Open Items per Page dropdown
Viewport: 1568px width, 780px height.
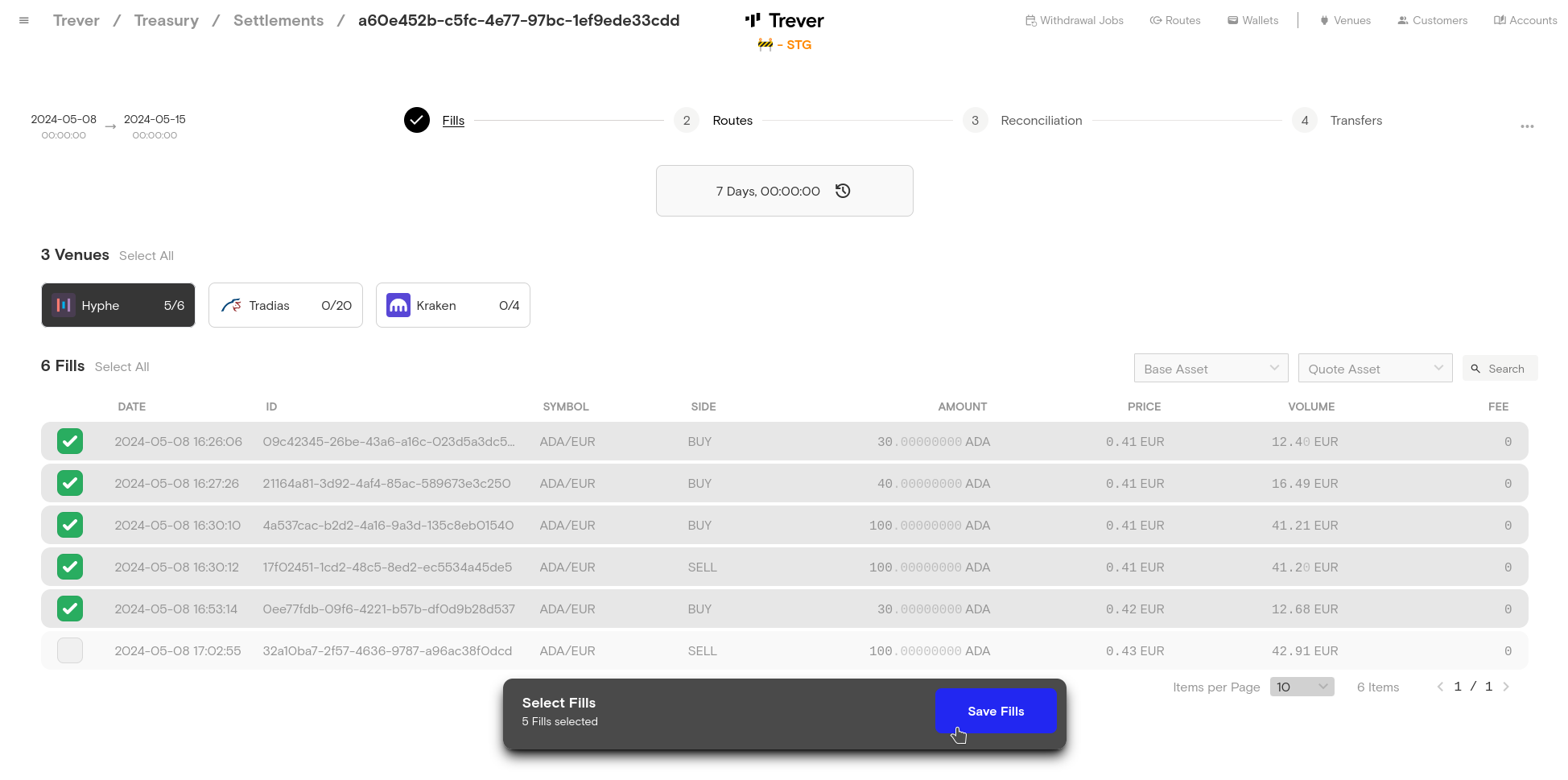pos(1302,687)
